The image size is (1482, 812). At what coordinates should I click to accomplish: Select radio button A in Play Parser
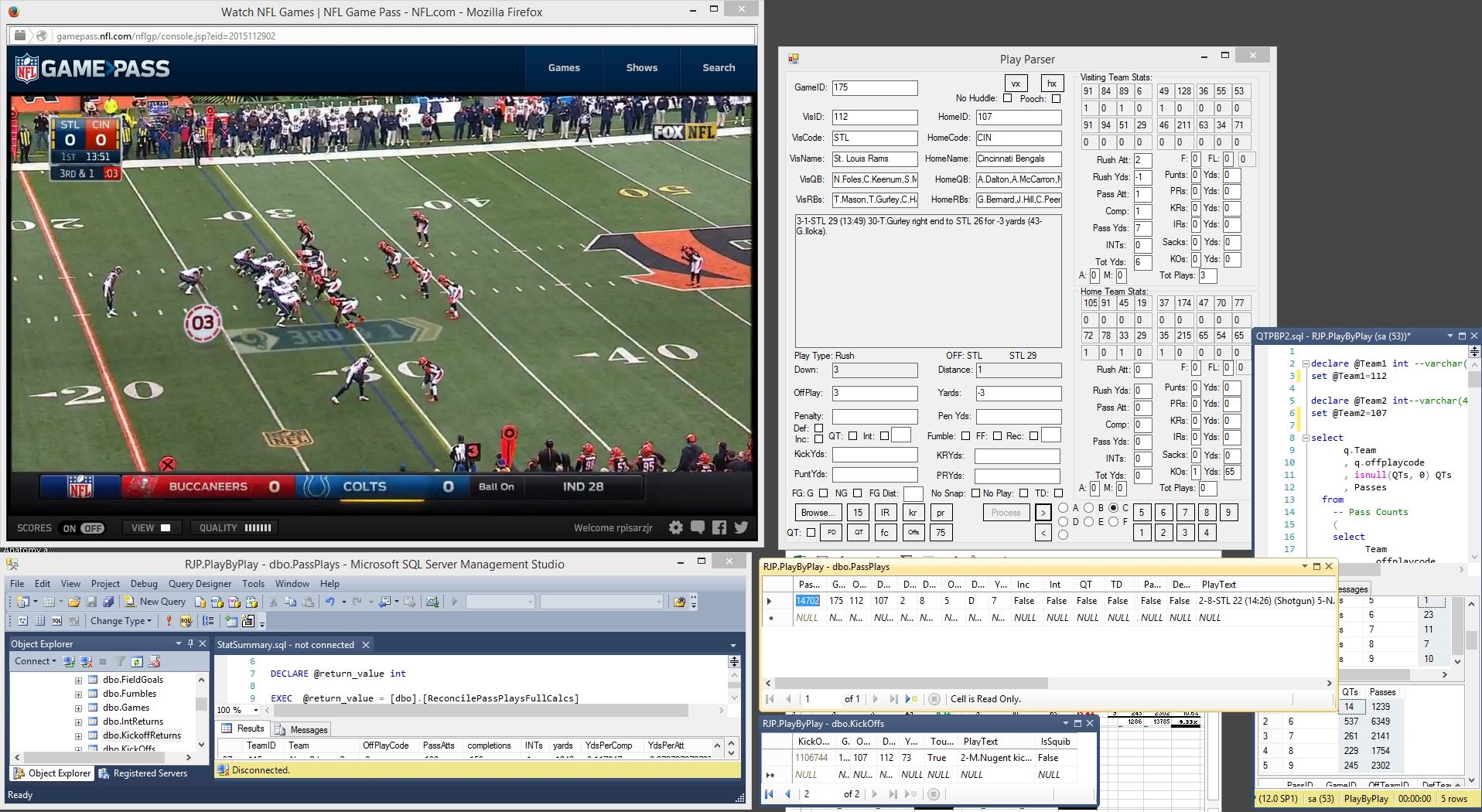click(x=1064, y=508)
